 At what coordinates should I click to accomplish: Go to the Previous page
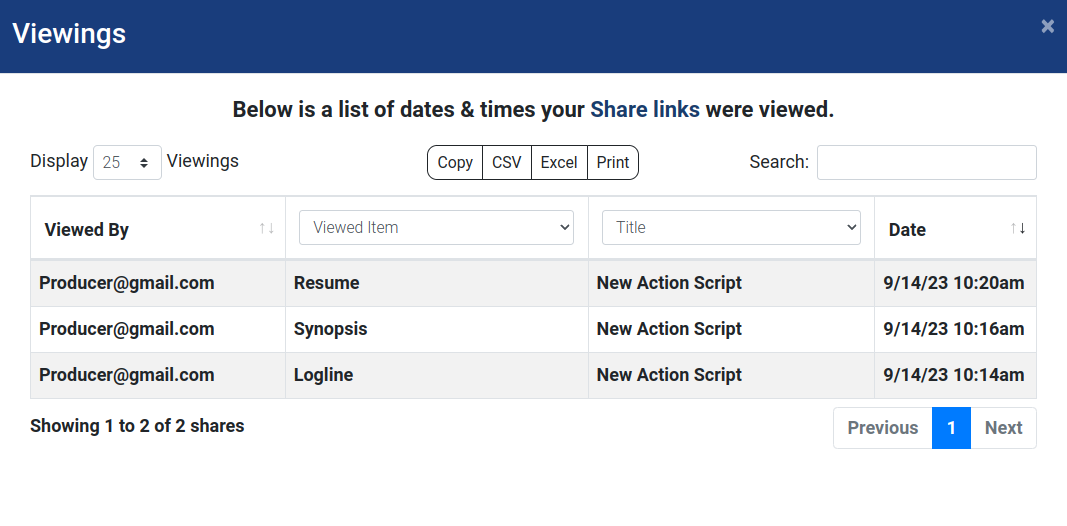pyautogui.click(x=882, y=428)
